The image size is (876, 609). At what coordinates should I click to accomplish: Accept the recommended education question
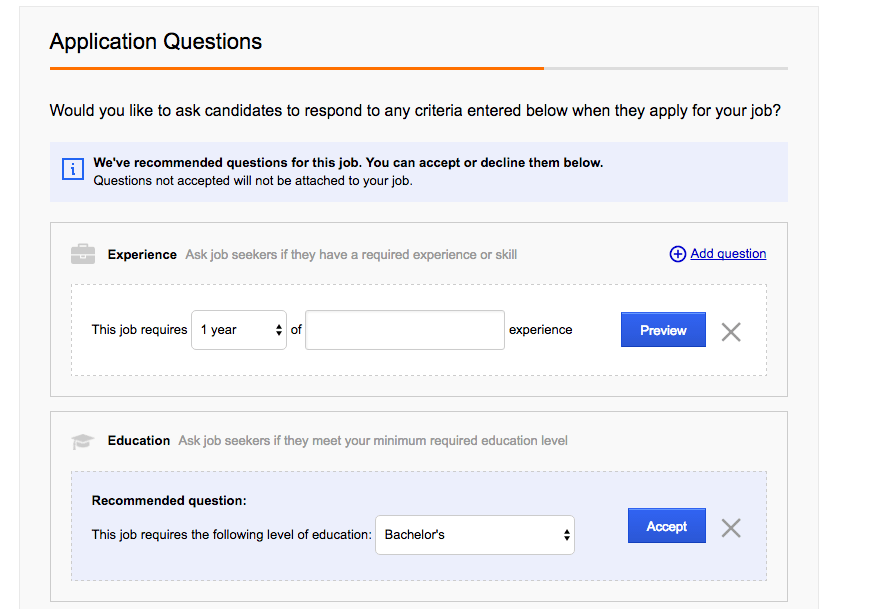[x=666, y=526]
